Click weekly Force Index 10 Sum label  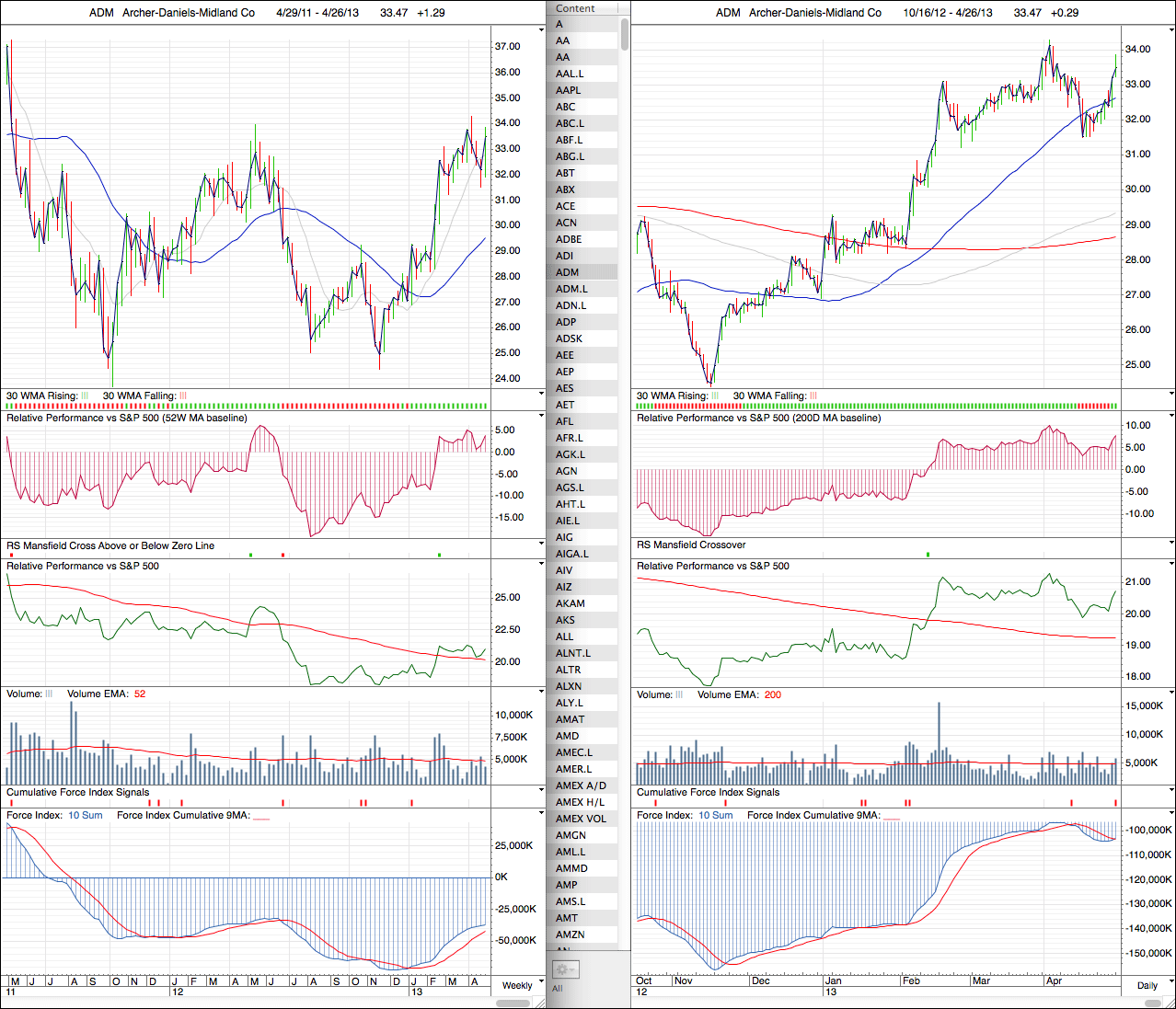(x=86, y=815)
